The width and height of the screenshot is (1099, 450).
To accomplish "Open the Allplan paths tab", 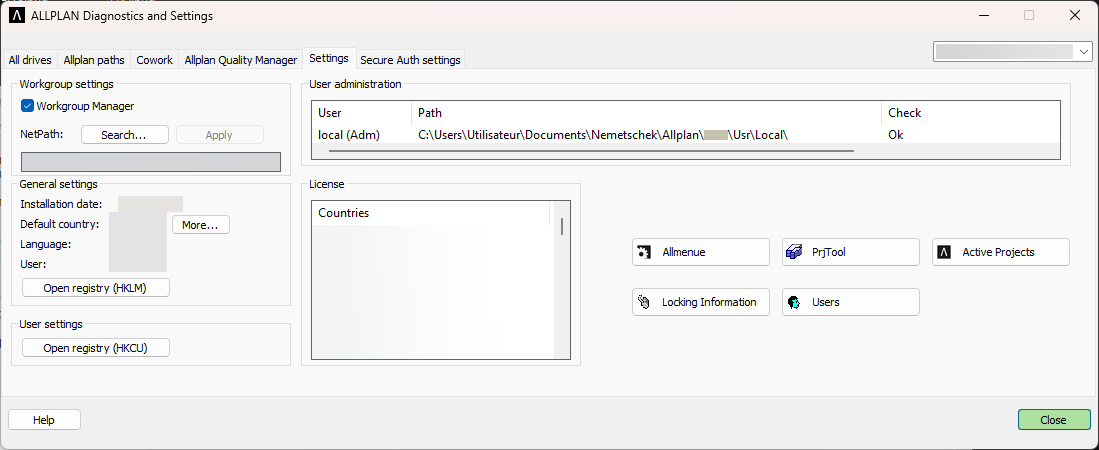I will pyautogui.click(x=94, y=60).
